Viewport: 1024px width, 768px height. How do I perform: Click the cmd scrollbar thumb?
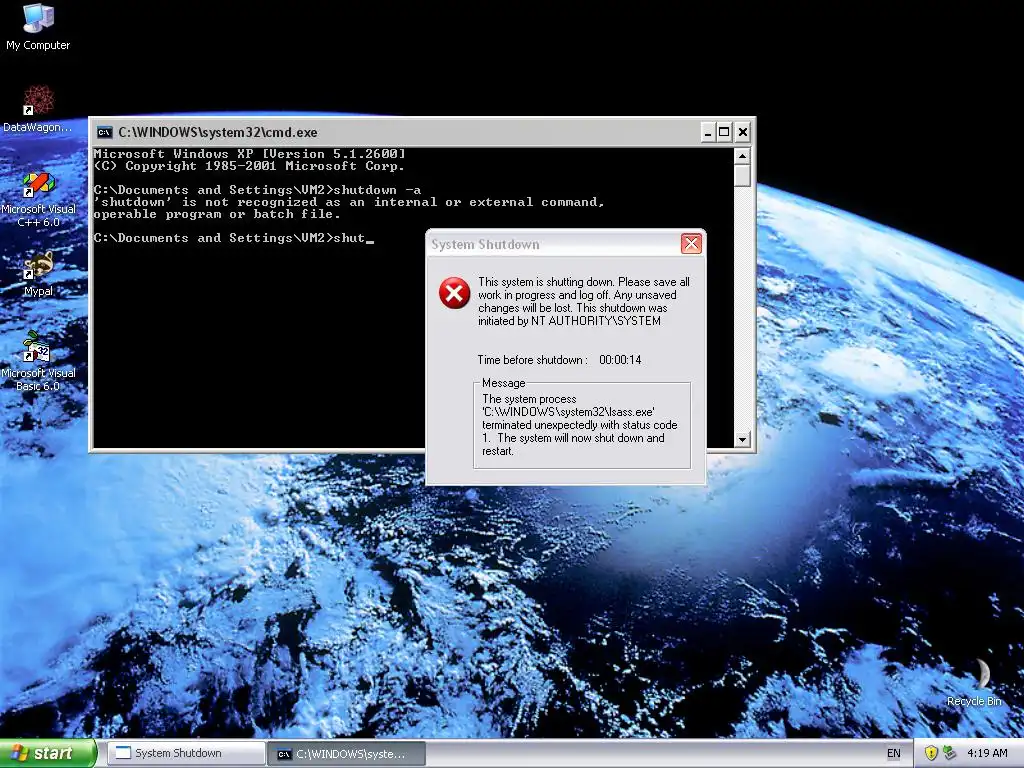coord(742,176)
